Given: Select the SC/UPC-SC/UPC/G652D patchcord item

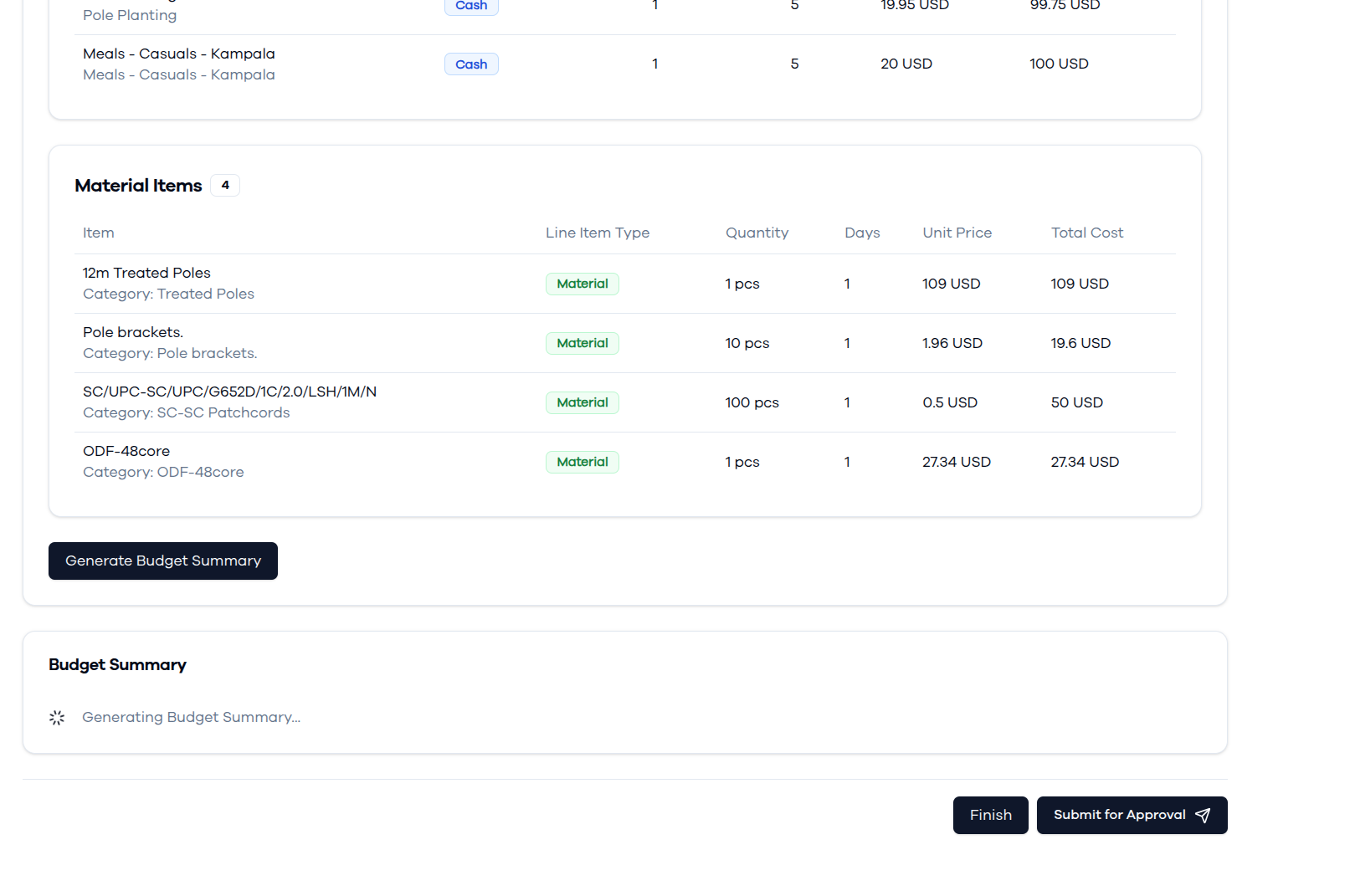Looking at the screenshot, I should click(229, 392).
